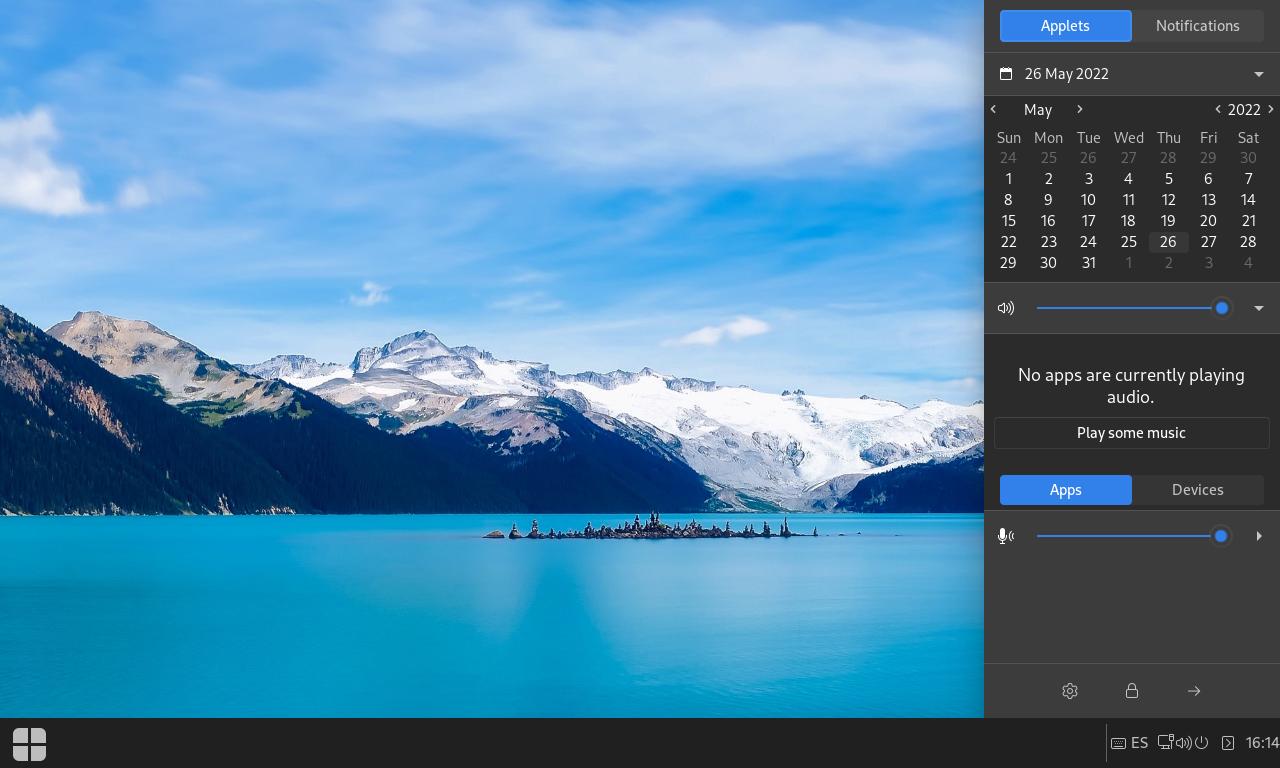Select 15 in the calendar
Image resolution: width=1280 pixels, height=768 pixels.
pyautogui.click(x=1008, y=221)
